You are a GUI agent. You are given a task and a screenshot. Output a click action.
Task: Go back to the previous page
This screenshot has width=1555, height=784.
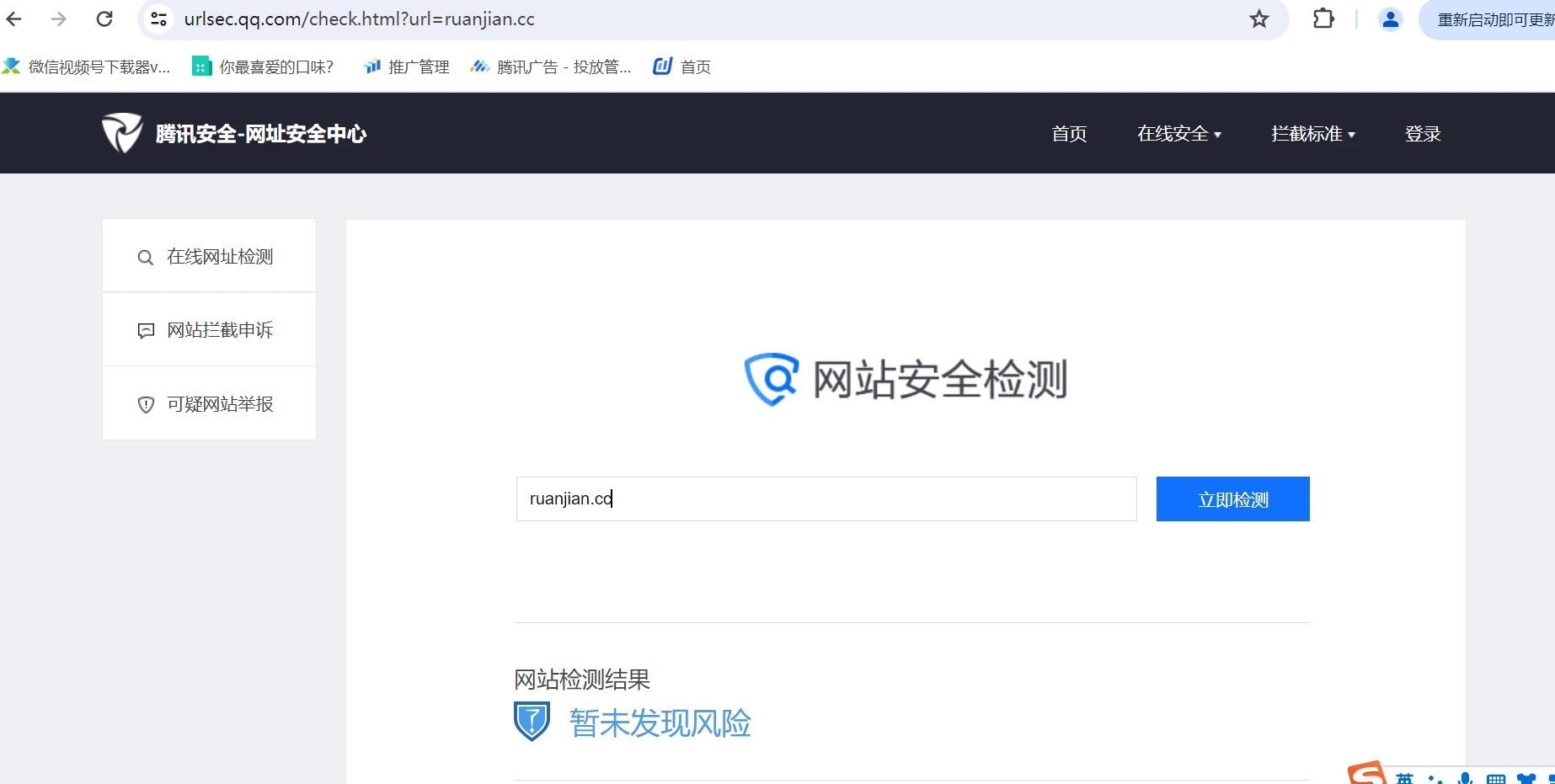(x=13, y=19)
